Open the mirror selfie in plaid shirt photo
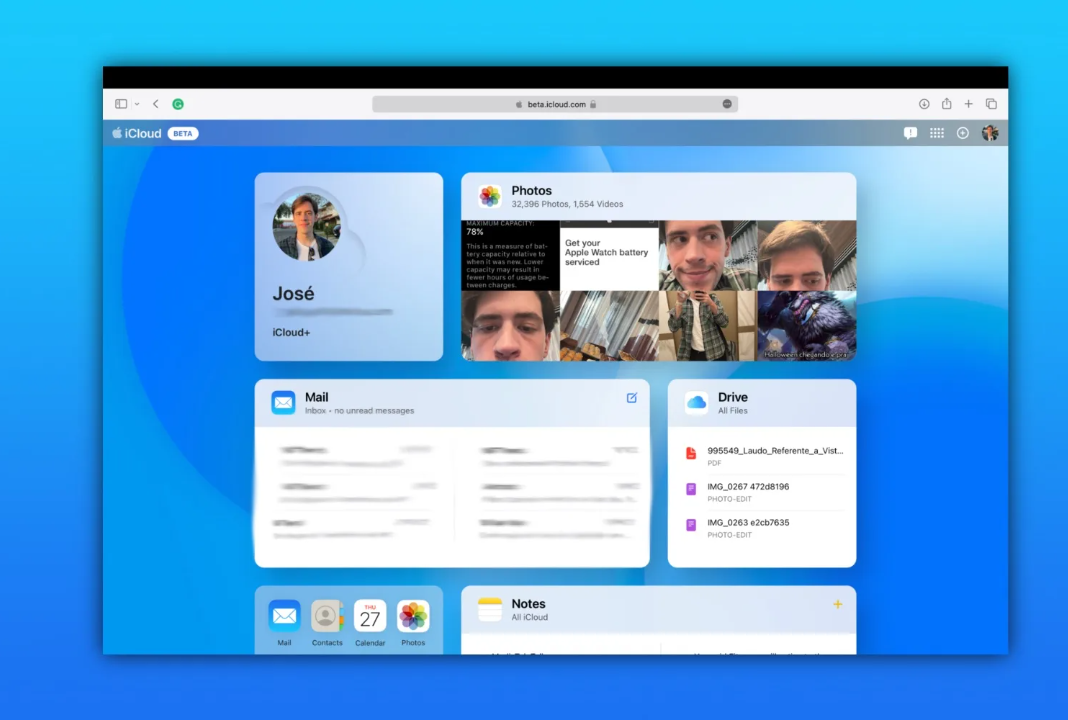1068x720 pixels. point(708,326)
